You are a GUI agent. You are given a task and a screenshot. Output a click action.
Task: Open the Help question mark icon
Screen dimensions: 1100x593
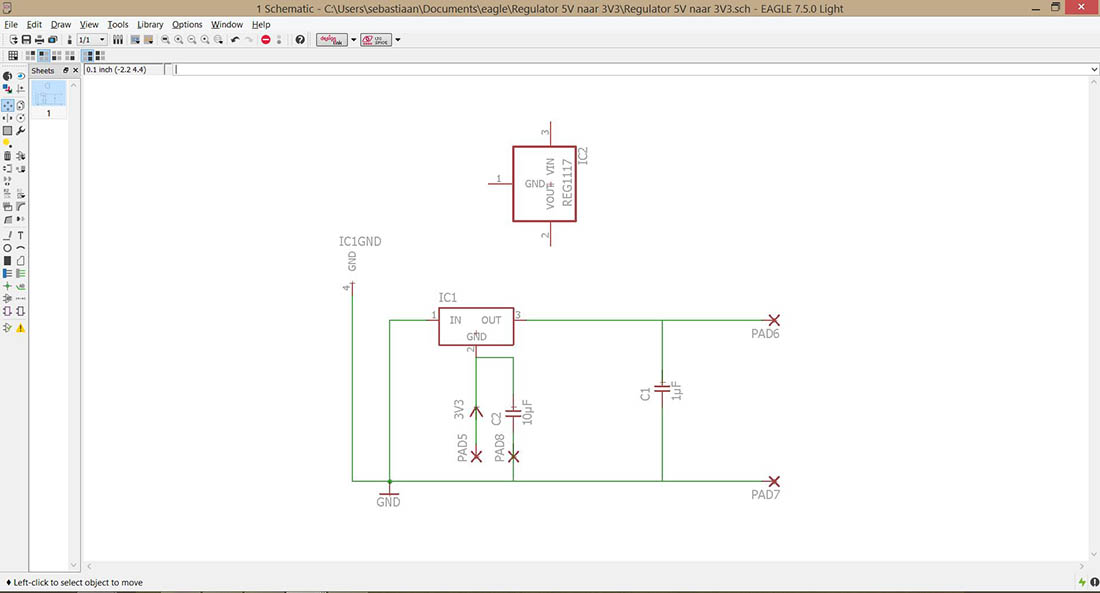pos(300,40)
